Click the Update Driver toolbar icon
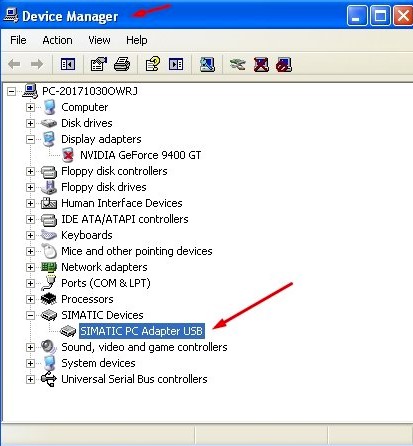 (238, 64)
